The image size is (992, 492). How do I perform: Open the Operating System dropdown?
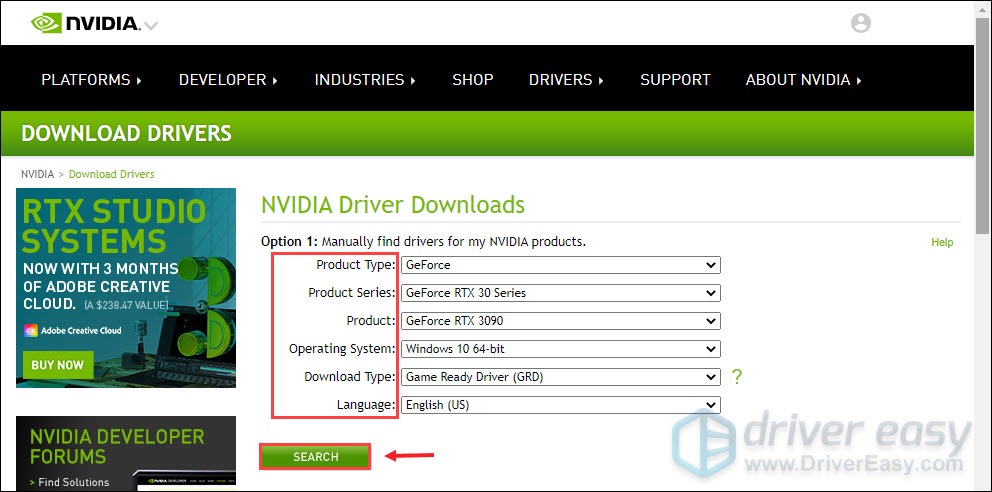coord(561,348)
